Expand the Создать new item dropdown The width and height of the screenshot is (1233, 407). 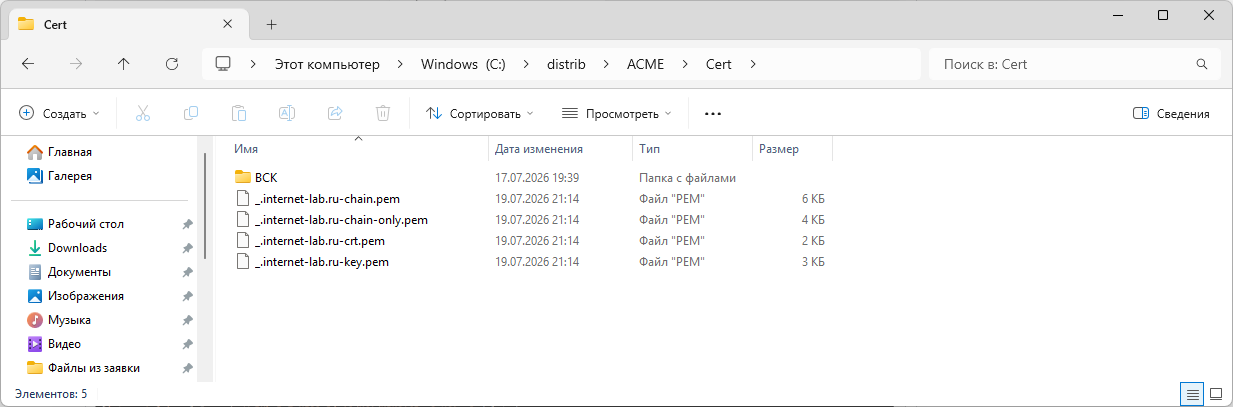click(60, 113)
